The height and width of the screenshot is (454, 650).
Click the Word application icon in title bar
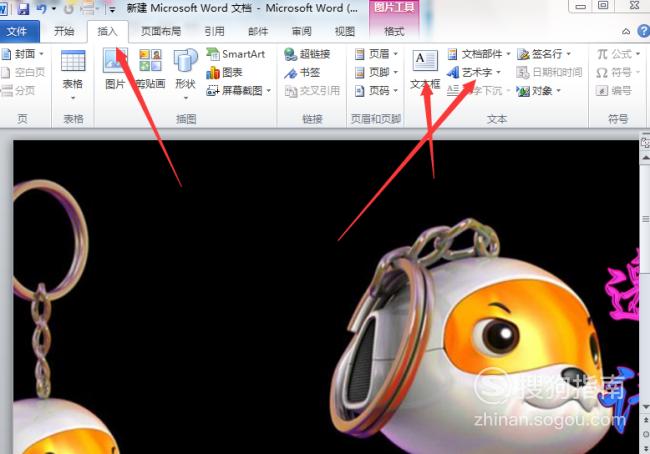[3, 9]
